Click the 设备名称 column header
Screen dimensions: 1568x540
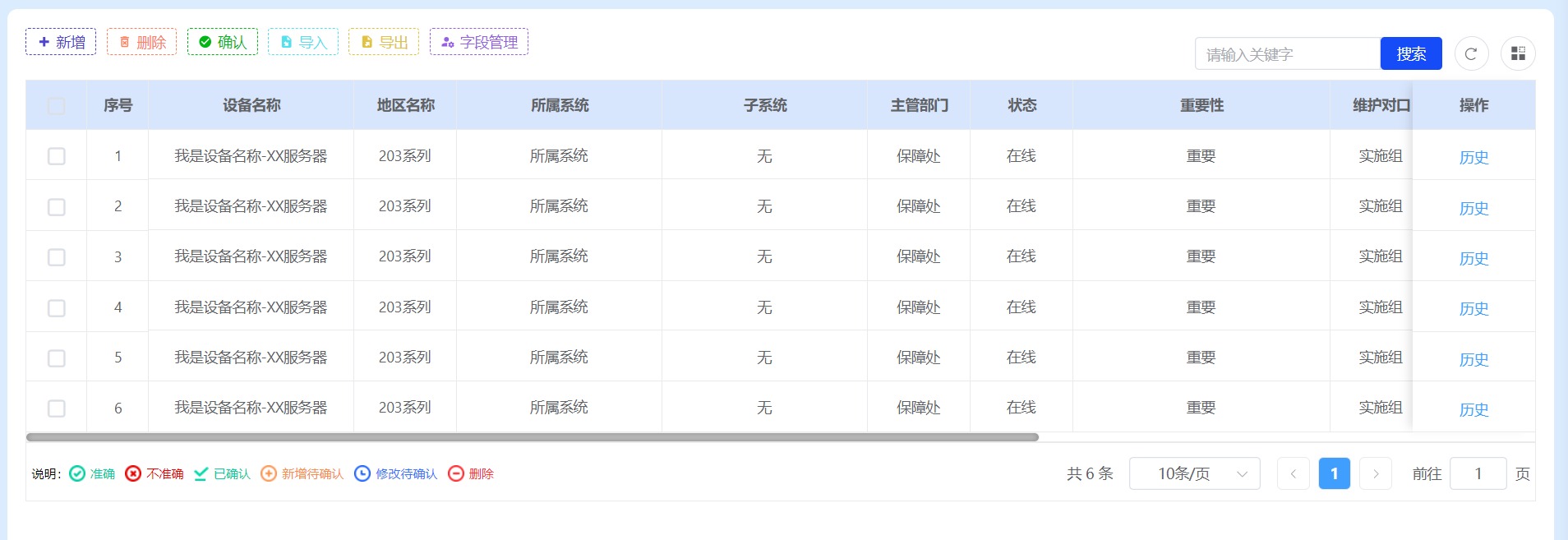pos(251,105)
